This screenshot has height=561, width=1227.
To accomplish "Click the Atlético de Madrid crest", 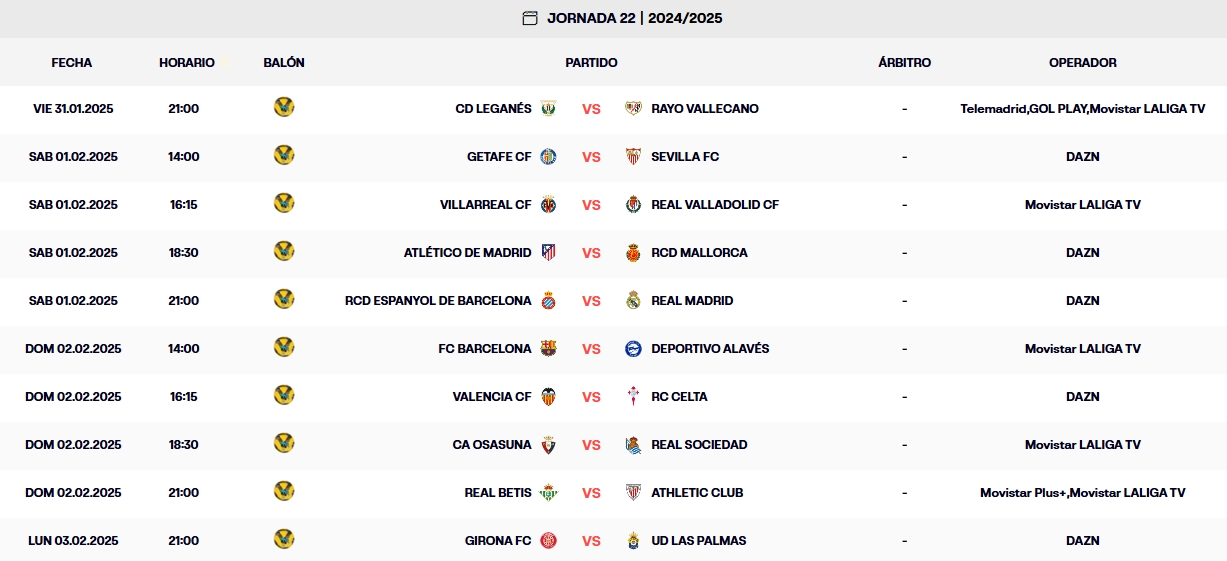I will click(x=548, y=252).
